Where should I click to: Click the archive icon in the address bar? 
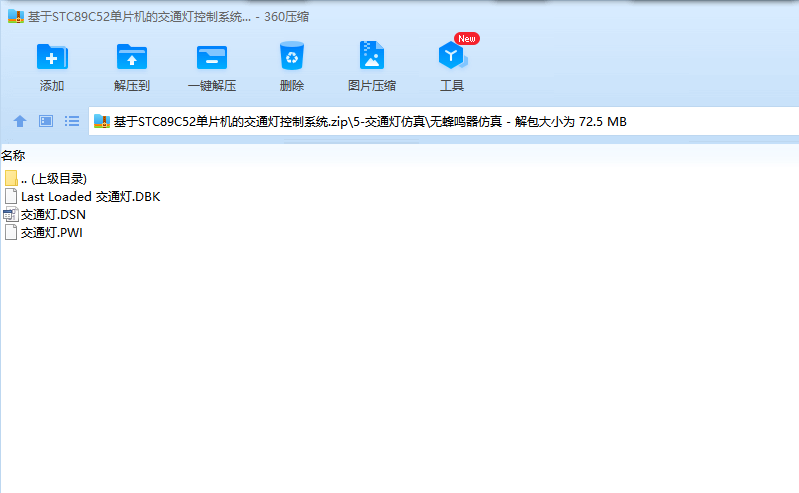102,121
